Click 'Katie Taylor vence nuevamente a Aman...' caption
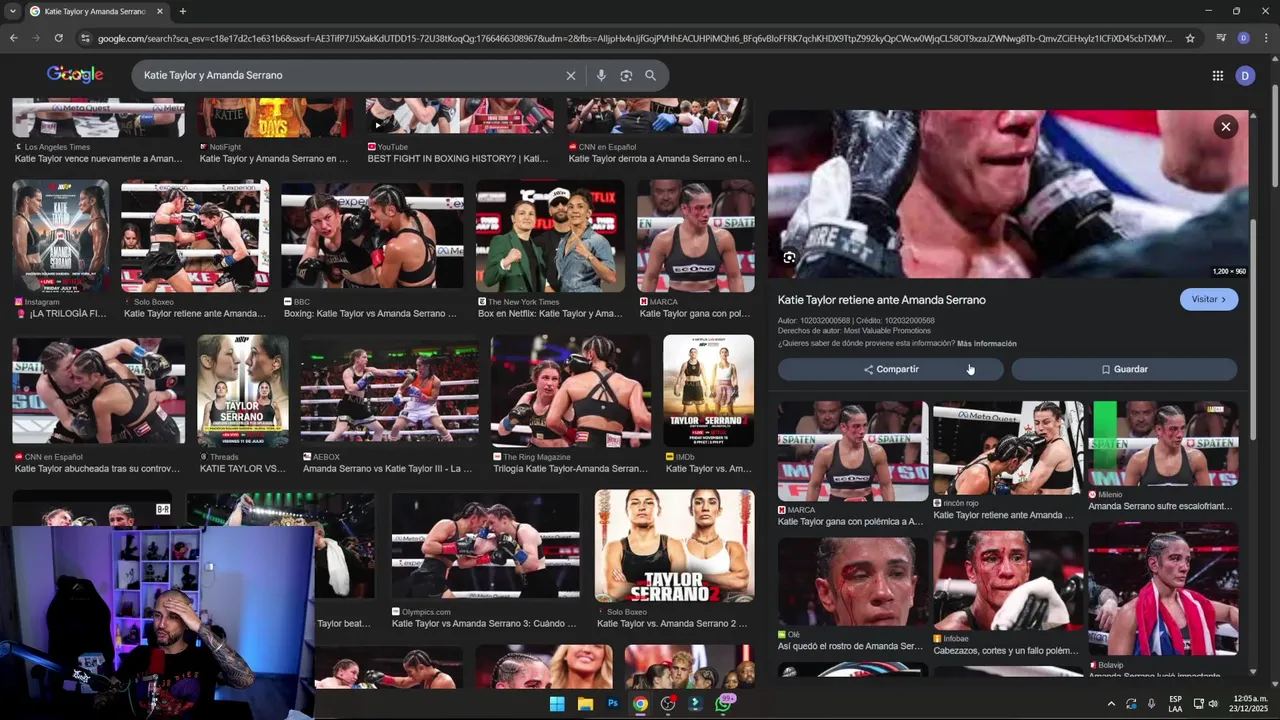 [98, 158]
